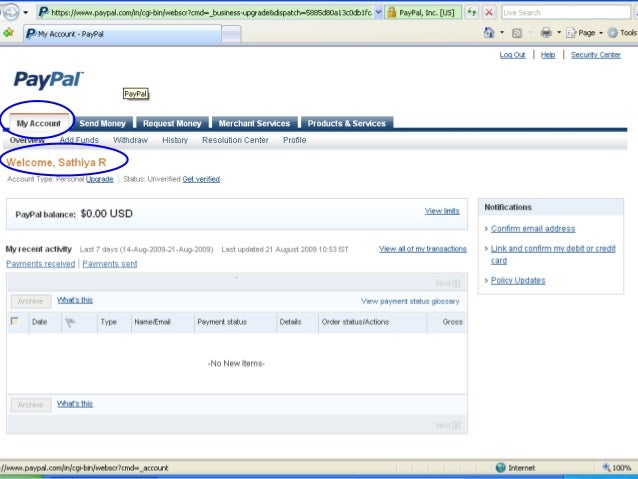638x479 pixels.
Task: Open the Merchant Services tab
Action: pyautogui.click(x=254, y=123)
